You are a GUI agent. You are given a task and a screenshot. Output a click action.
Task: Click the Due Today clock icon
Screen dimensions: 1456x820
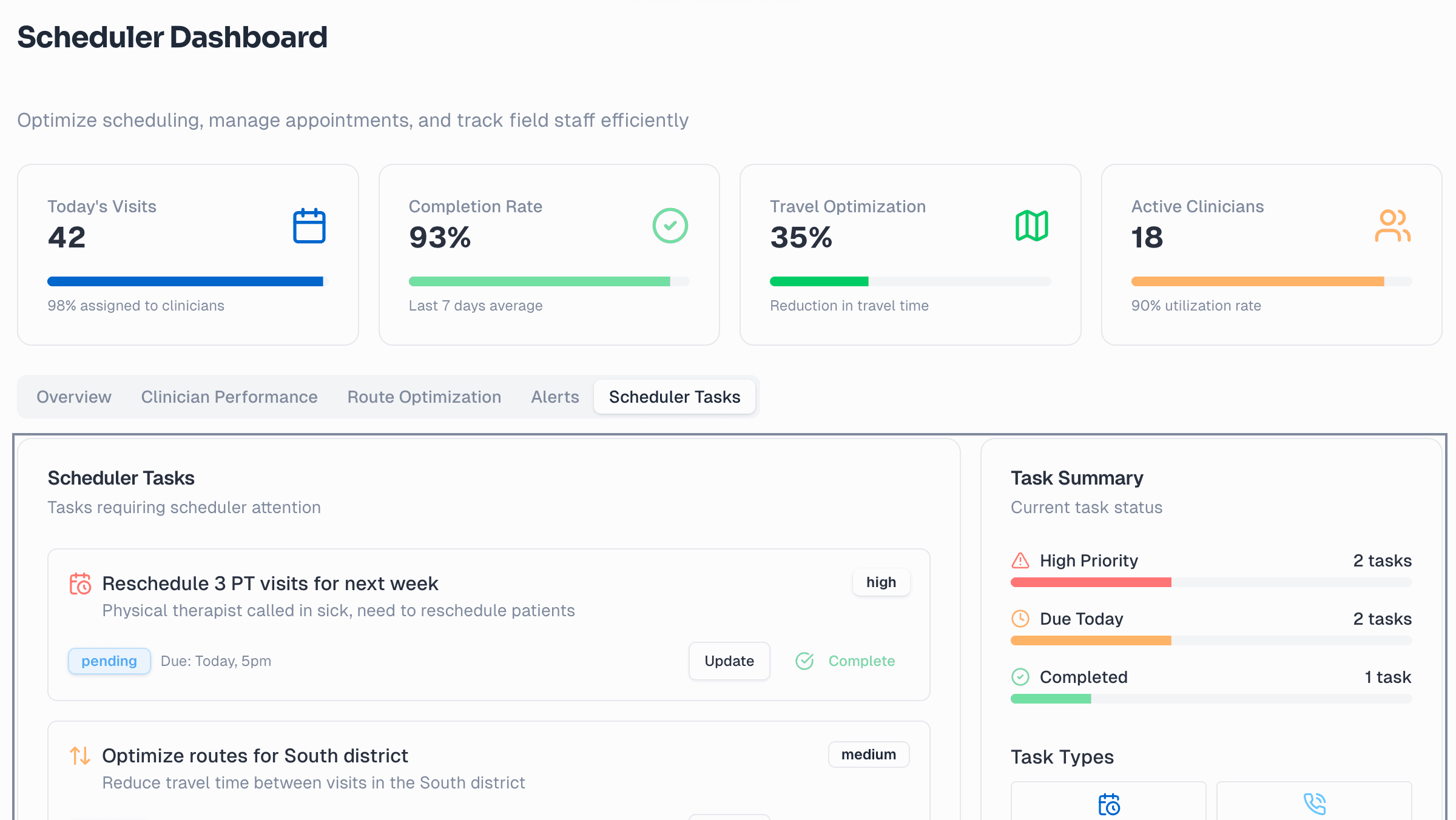[1020, 619]
